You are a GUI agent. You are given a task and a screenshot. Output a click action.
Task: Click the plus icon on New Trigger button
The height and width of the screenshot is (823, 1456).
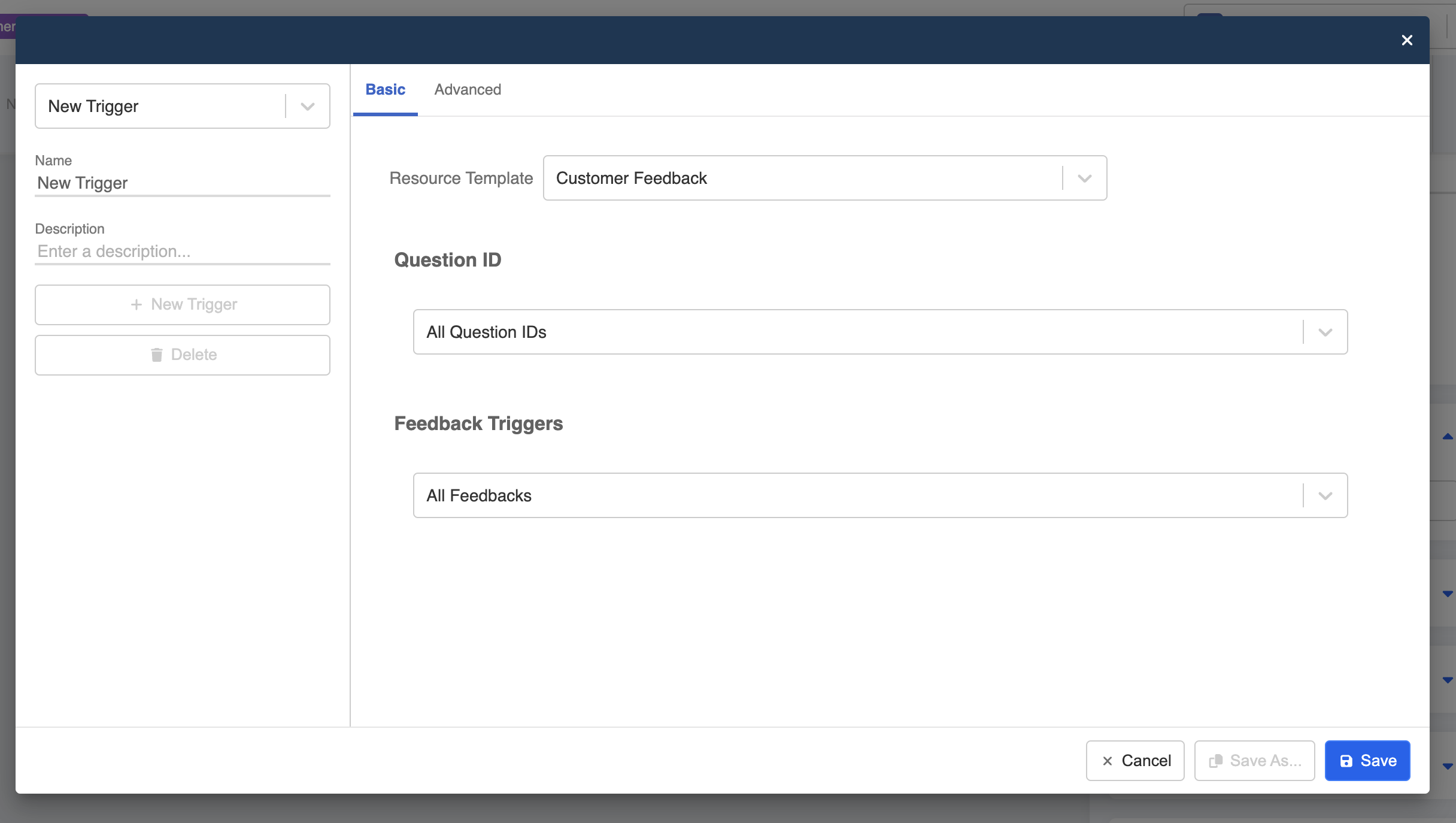[x=136, y=304]
